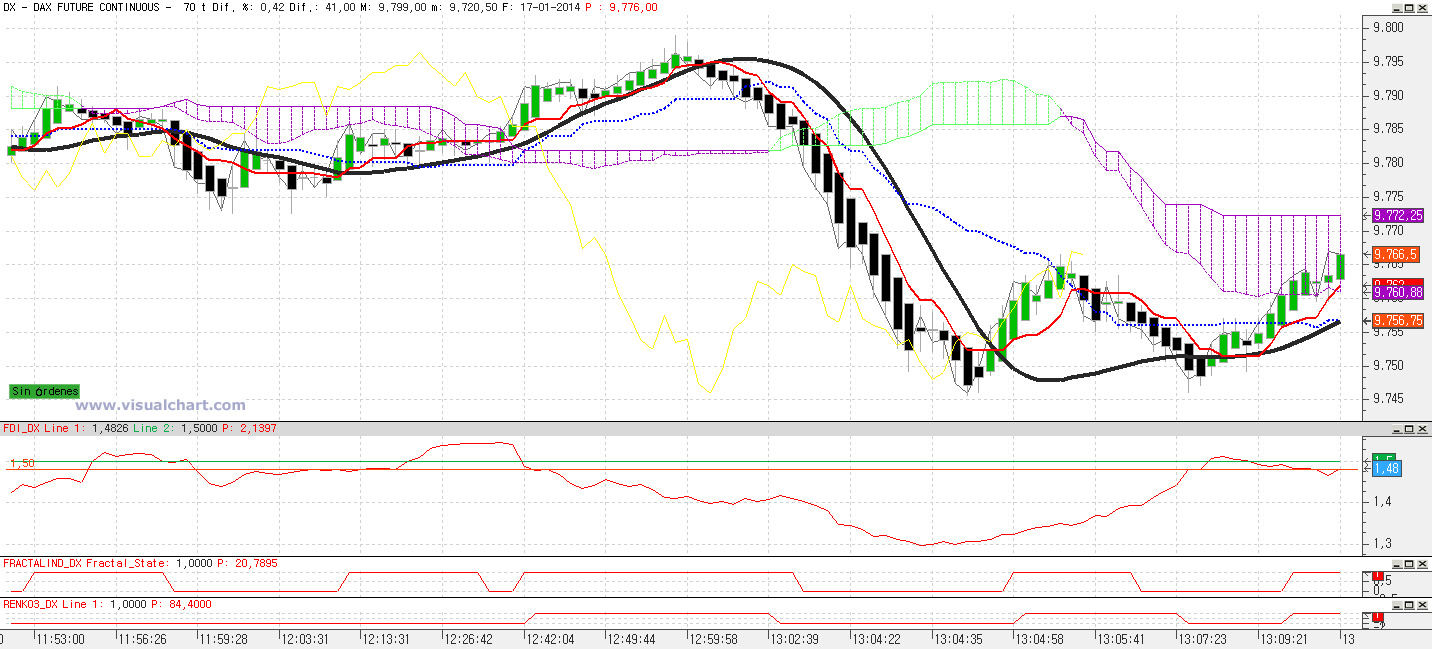Maximize the RENKO3_DX indicator panel
This screenshot has height=649, width=1432.
[1409, 605]
